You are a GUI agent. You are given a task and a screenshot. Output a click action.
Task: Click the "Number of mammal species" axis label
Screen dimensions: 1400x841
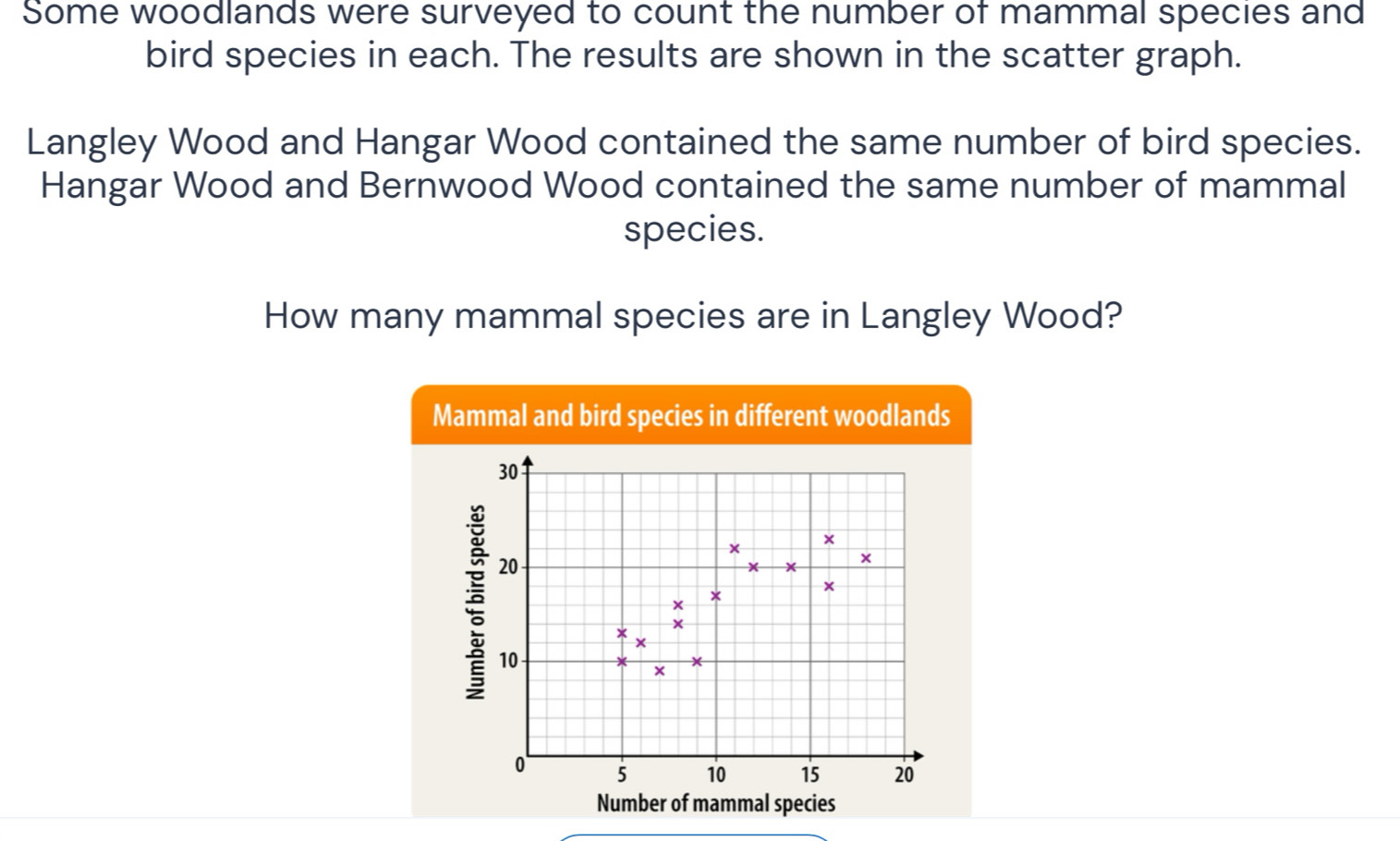coord(716,803)
